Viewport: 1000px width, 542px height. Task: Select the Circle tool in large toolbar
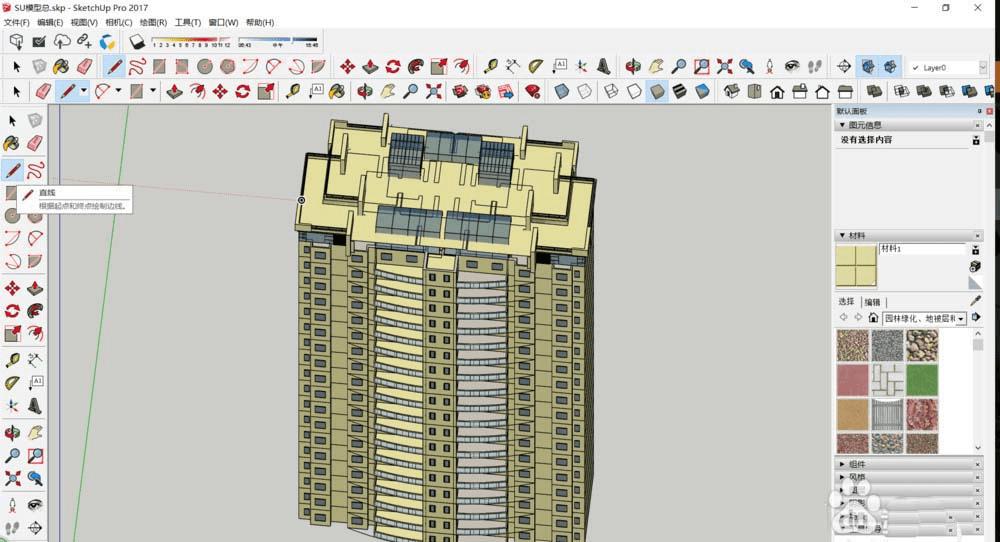[x=205, y=66]
